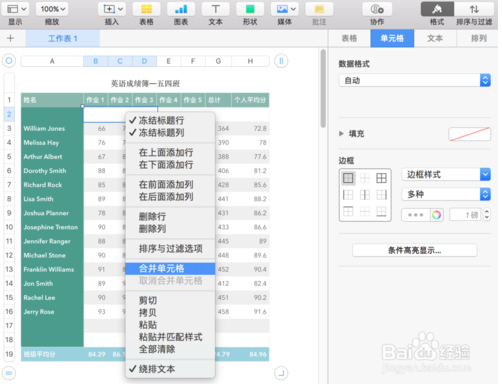
Task: Click the vertical scrollbar of the sheet
Action: pyautogui.click(x=323, y=88)
